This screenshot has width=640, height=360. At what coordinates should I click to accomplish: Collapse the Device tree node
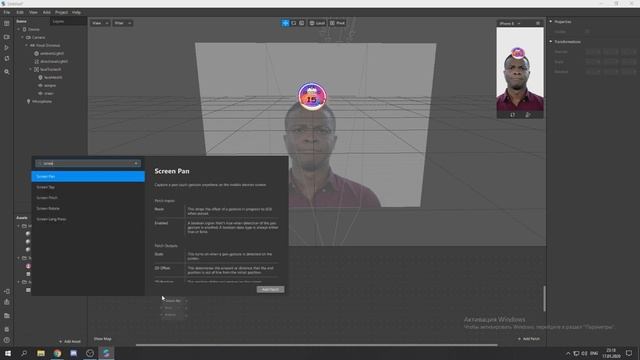point(19,29)
